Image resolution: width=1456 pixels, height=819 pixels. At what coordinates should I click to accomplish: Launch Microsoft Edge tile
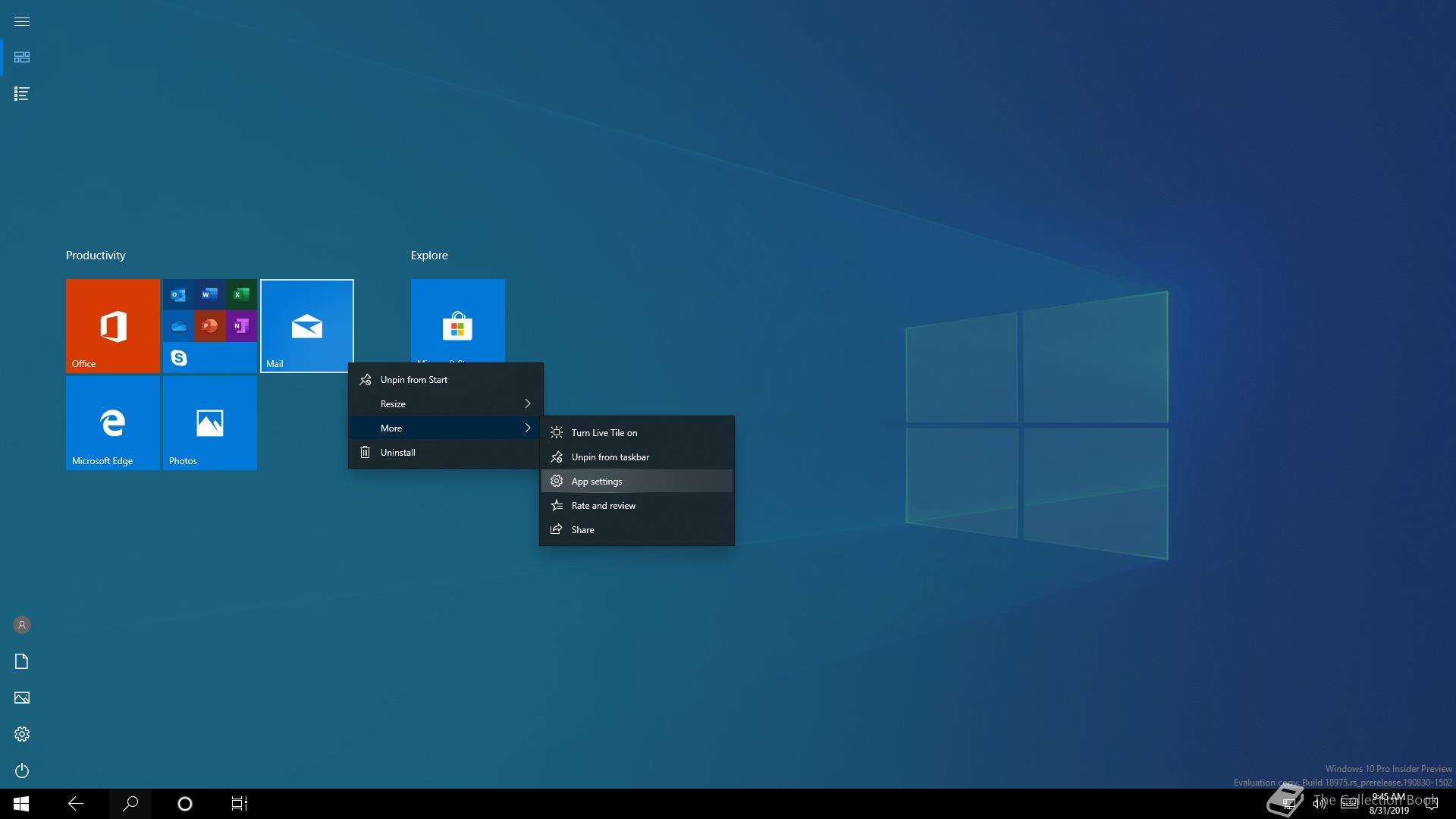click(113, 423)
